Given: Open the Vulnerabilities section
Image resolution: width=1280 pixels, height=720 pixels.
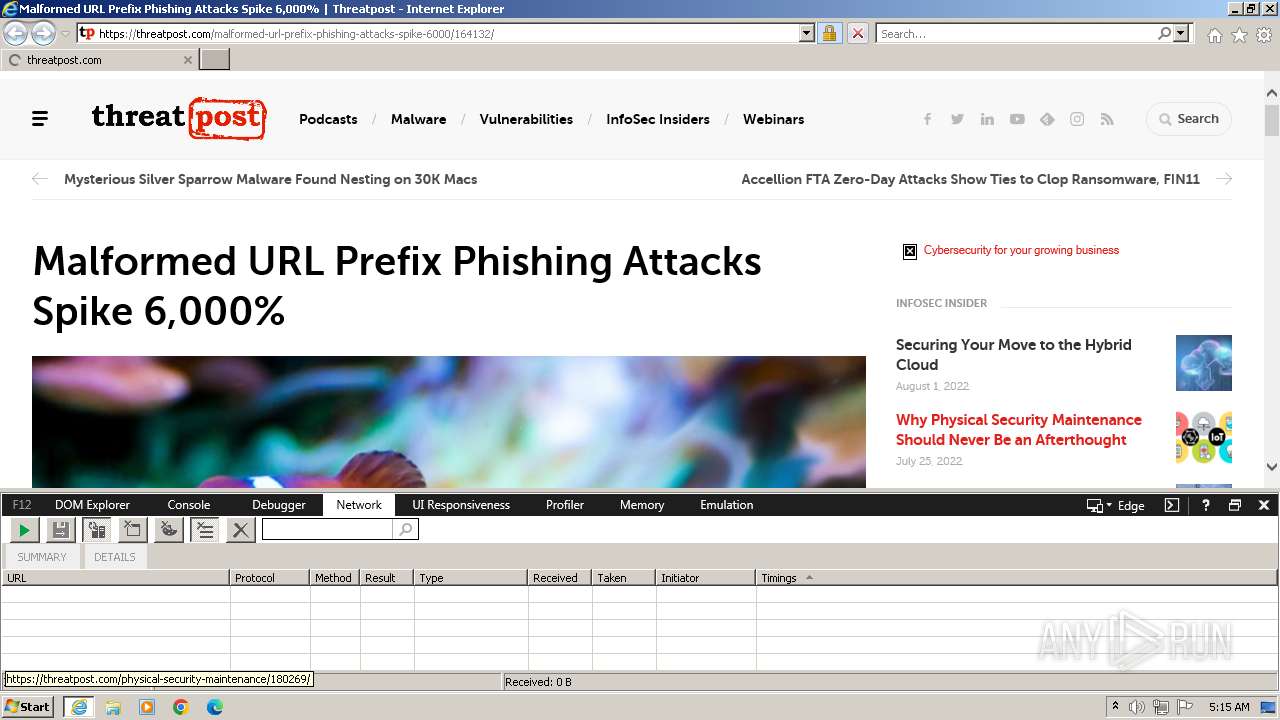Looking at the screenshot, I should [526, 119].
